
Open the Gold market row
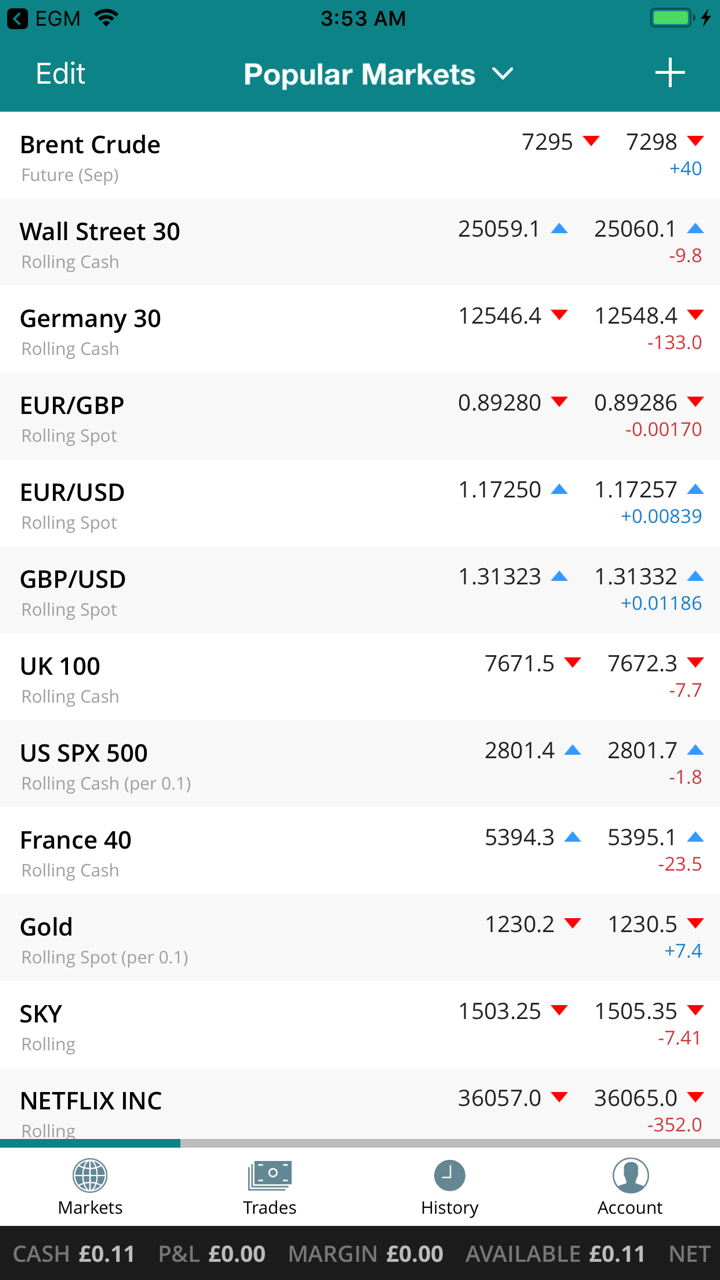click(200, 938)
